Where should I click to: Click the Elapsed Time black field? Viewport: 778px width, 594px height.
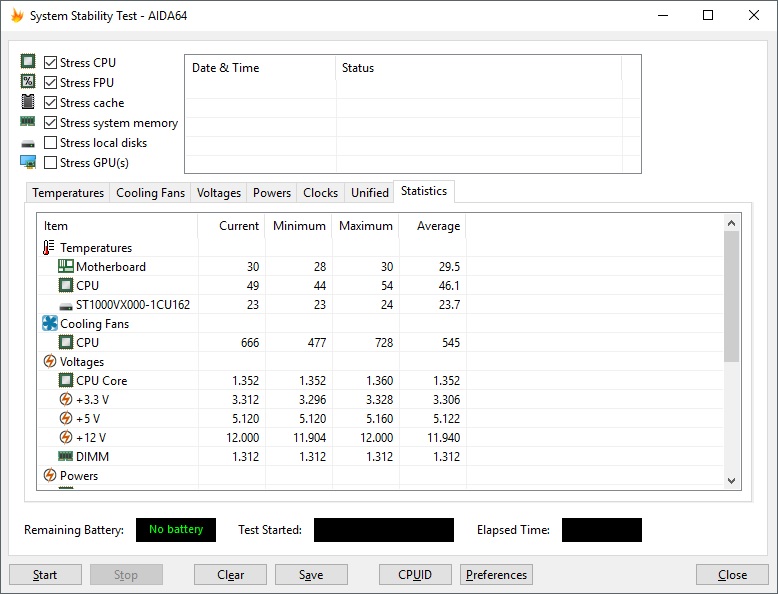click(601, 529)
